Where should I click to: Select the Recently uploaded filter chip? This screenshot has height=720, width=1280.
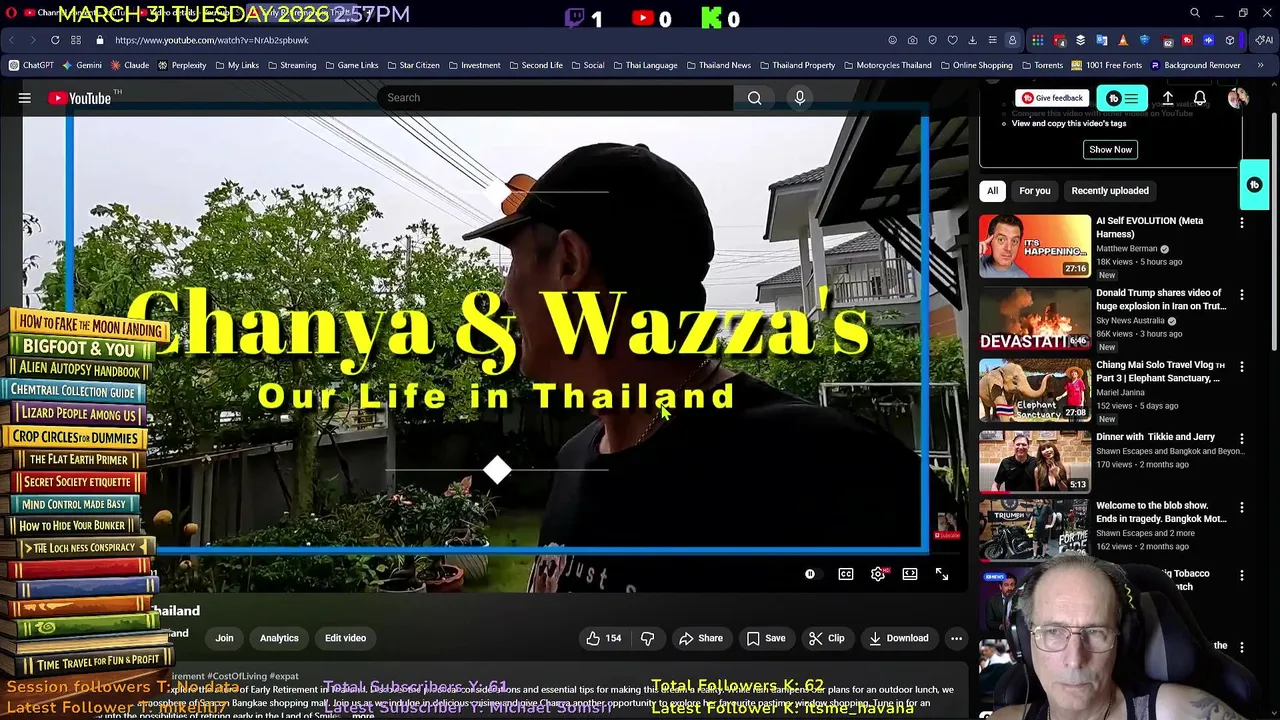coord(1110,191)
